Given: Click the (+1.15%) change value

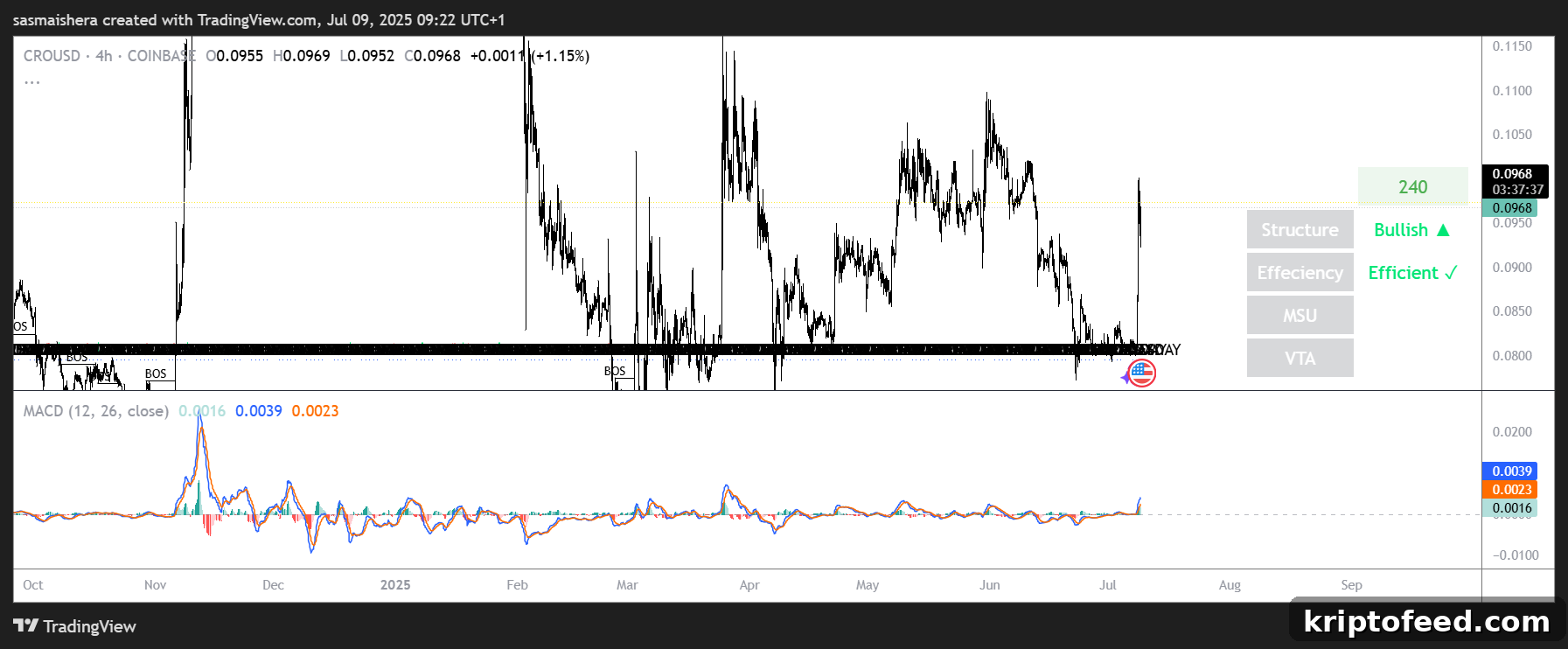Looking at the screenshot, I should (561, 56).
